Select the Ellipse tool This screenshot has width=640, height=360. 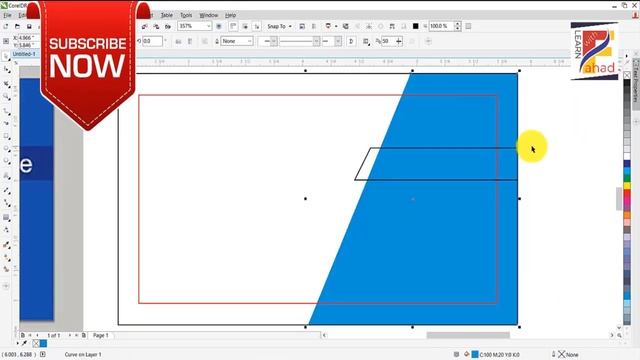click(x=6, y=149)
